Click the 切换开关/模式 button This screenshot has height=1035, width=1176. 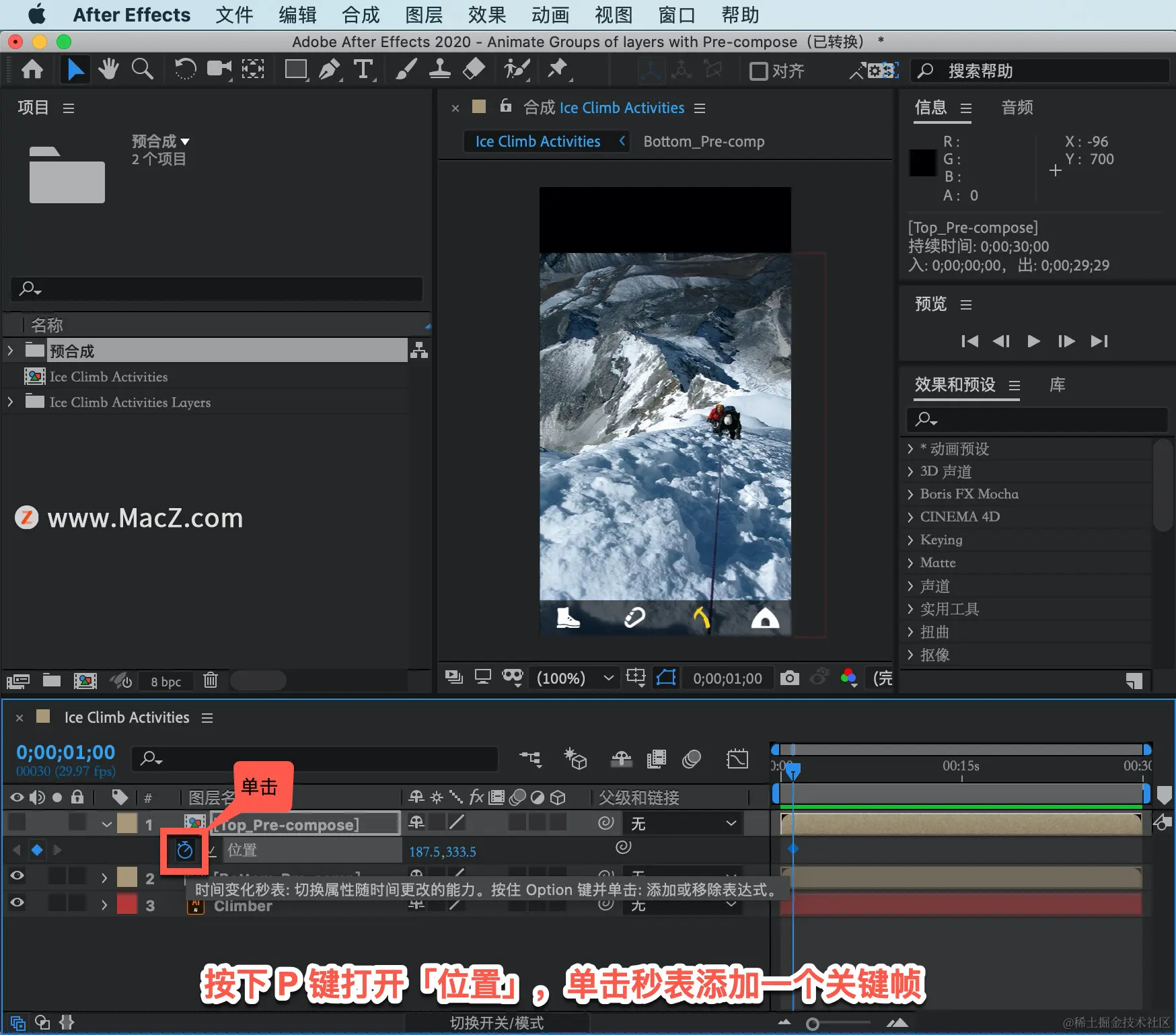(x=497, y=1023)
